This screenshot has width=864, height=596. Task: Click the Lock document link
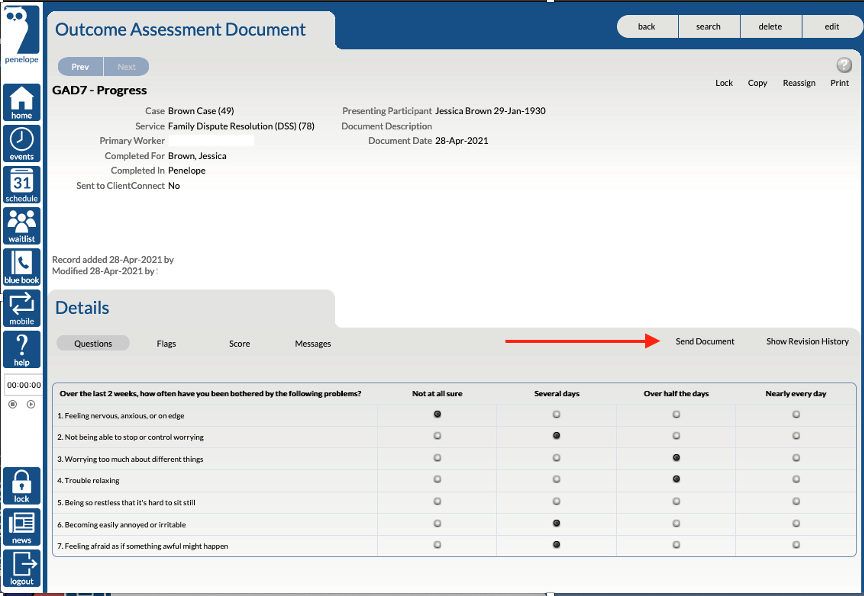click(723, 83)
